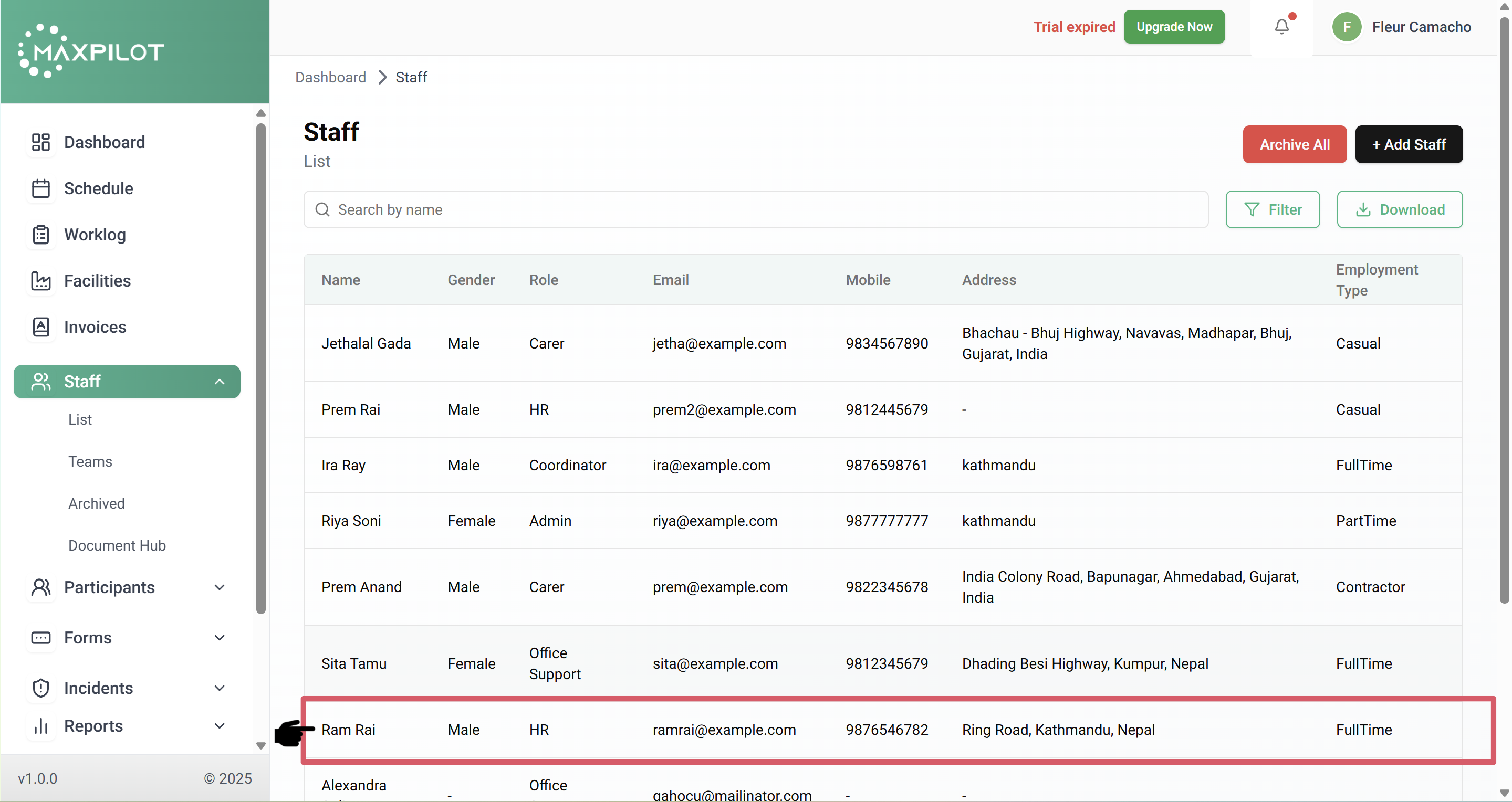This screenshot has height=802, width=1512.
Task: Focus the Search by name field
Action: 755,209
